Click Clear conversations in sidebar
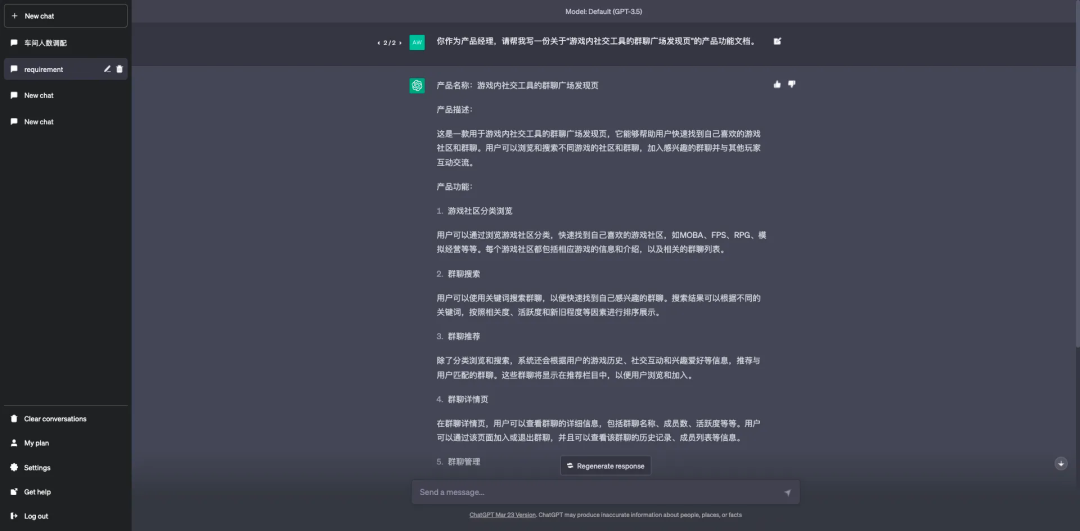 [55, 419]
